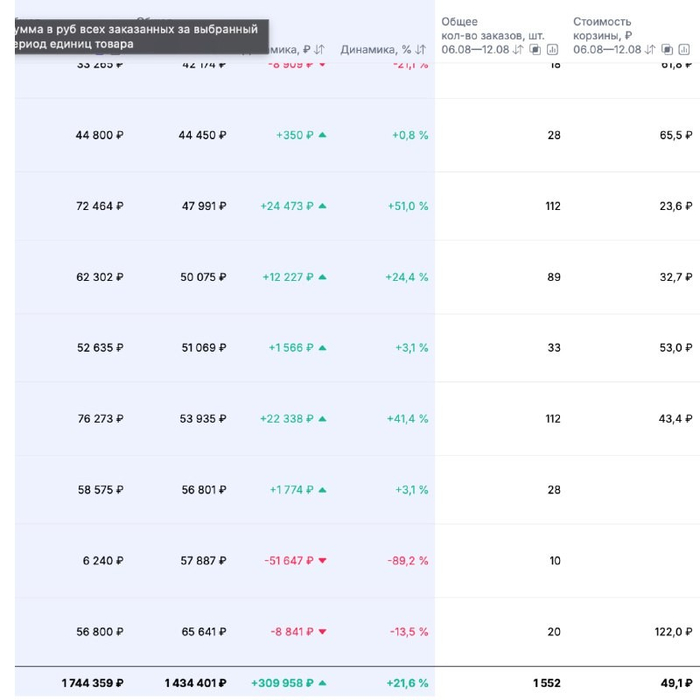The image size is (700, 700).
Task: Click the total dynamics +309 958 ₽
Action: pyautogui.click(x=282, y=683)
